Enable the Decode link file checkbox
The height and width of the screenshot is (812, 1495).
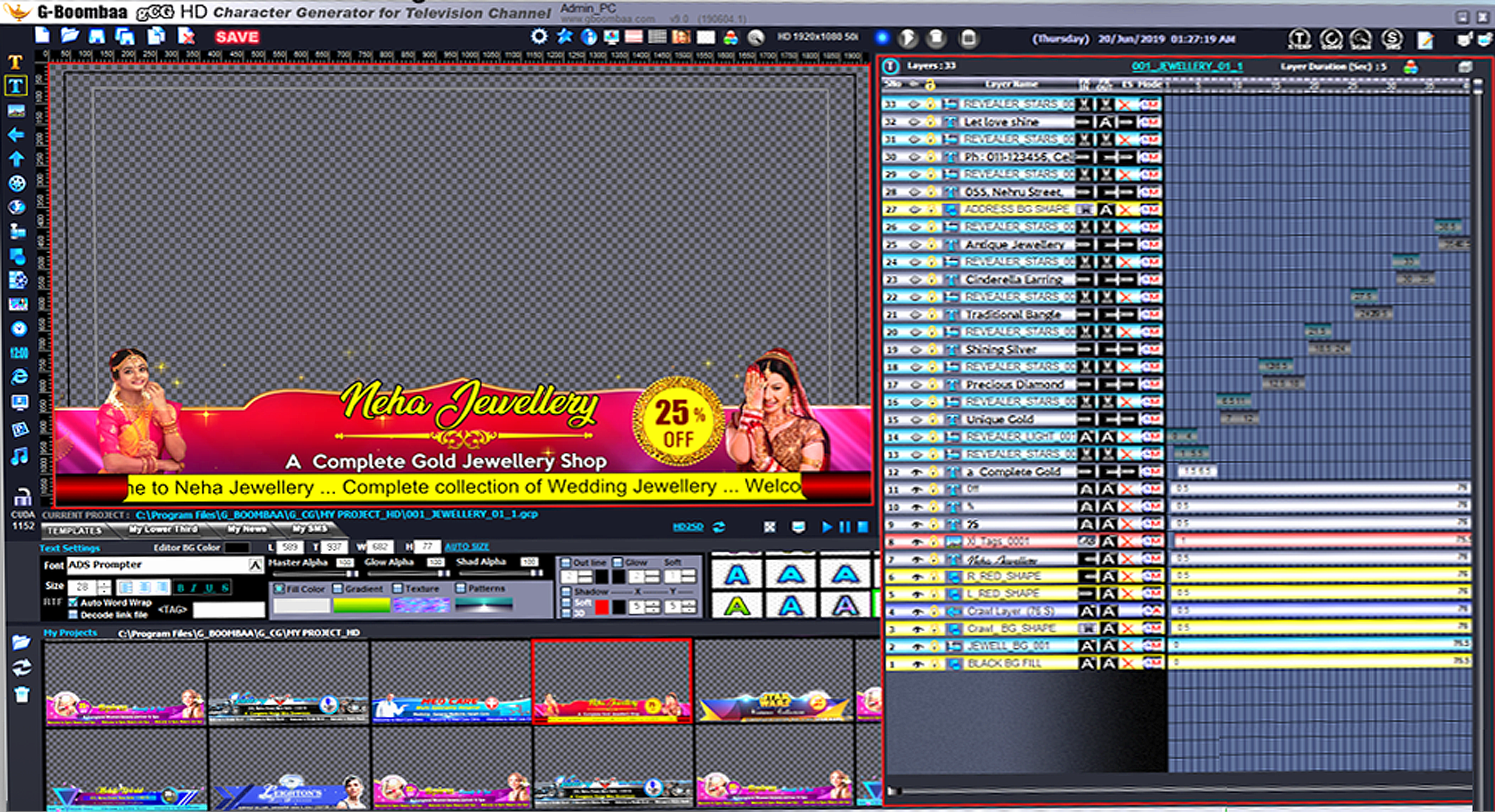(x=73, y=615)
